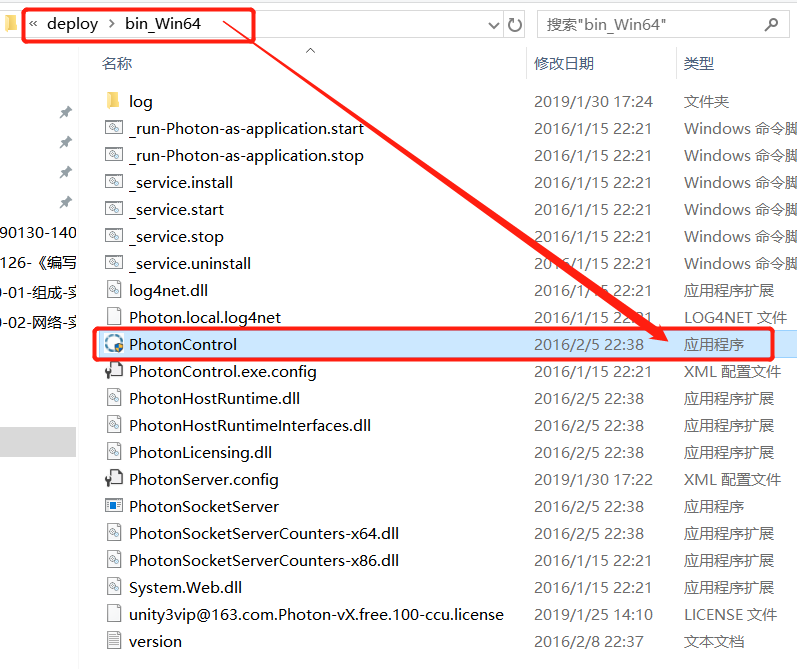Select the _service.install file name
This screenshot has height=669, width=797.
(x=181, y=183)
